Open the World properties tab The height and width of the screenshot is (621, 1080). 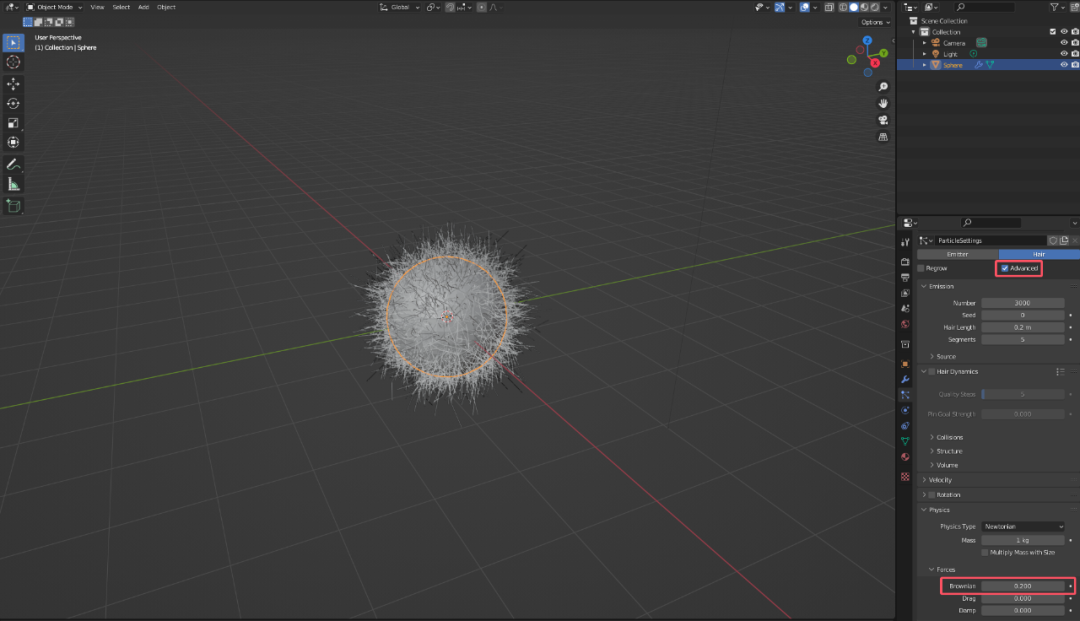[x=905, y=324]
